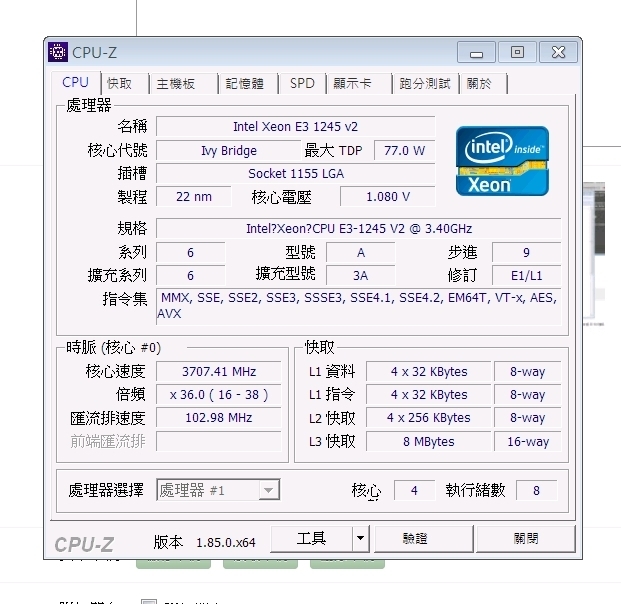This screenshot has height=604, width=621.
Task: Click the specification field showing 3.40GHz
Action: click(359, 229)
